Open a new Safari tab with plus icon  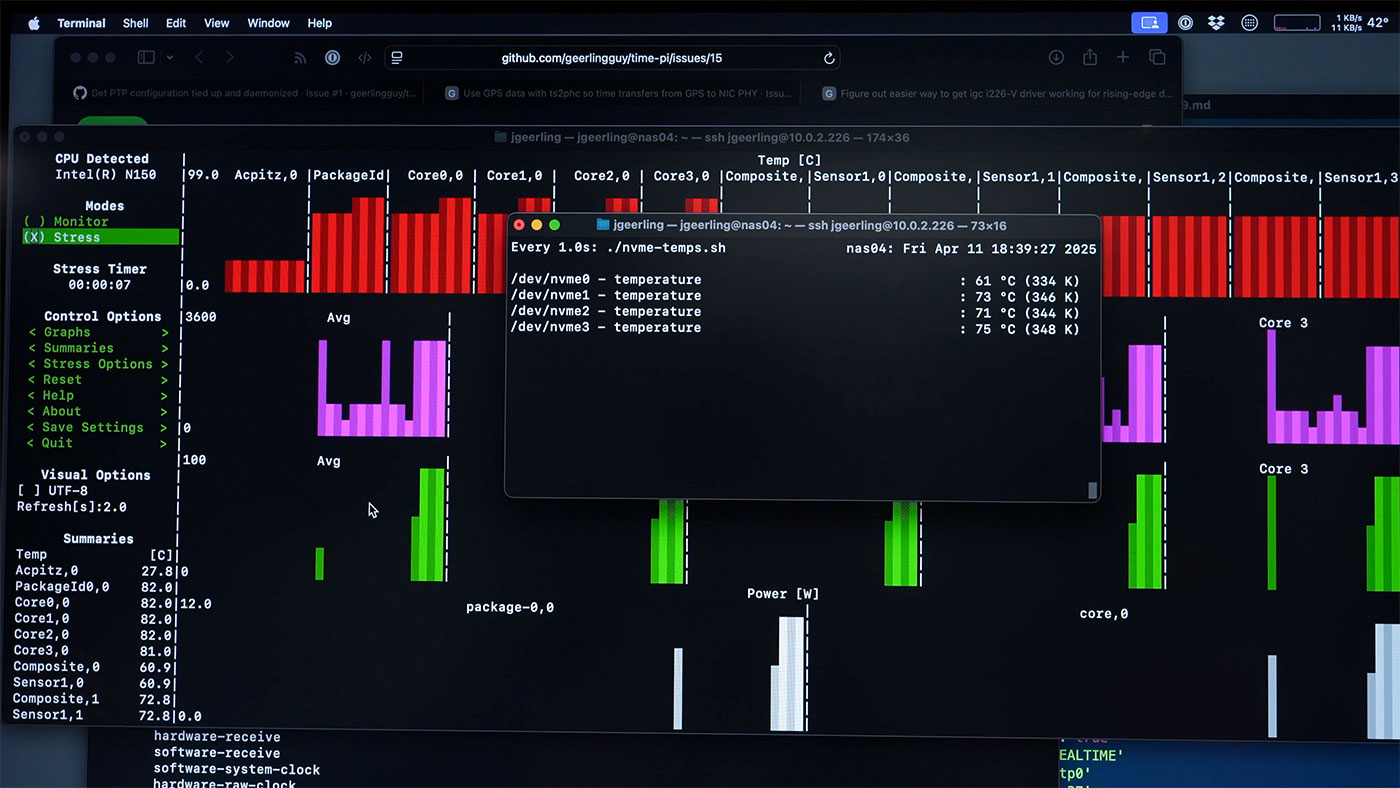(x=1123, y=58)
